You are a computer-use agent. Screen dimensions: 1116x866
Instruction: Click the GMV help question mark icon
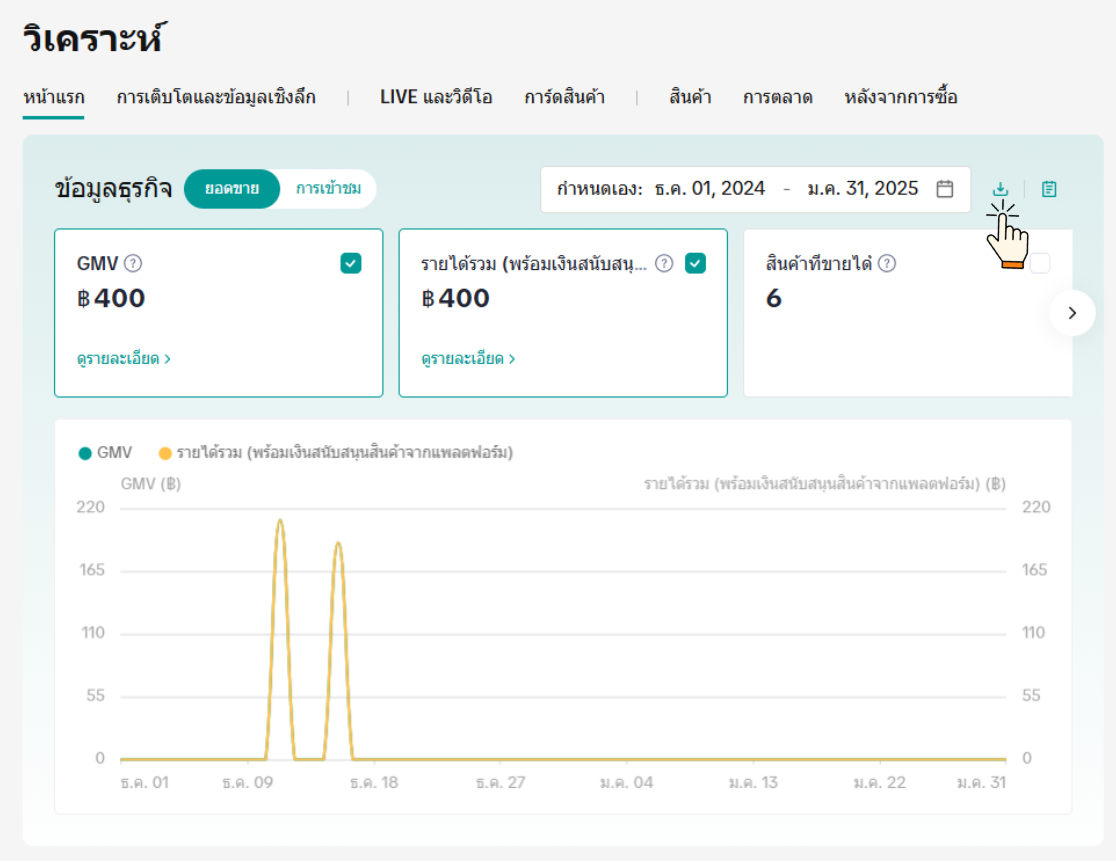coord(133,264)
